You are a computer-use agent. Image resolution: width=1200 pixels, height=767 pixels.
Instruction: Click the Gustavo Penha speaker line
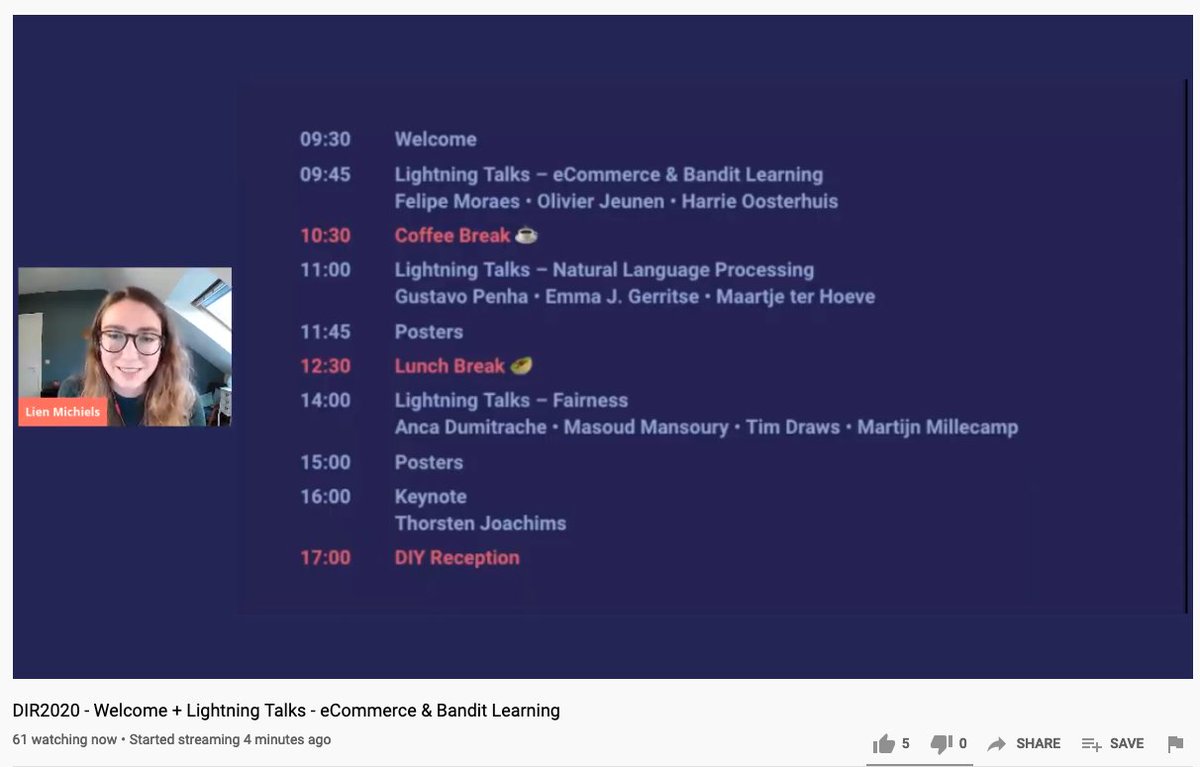pyautogui.click(x=635, y=297)
